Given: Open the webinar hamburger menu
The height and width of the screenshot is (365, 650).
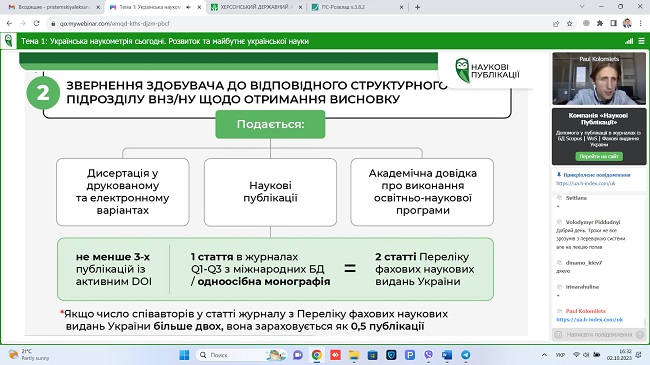Looking at the screenshot, I should [x=641, y=41].
